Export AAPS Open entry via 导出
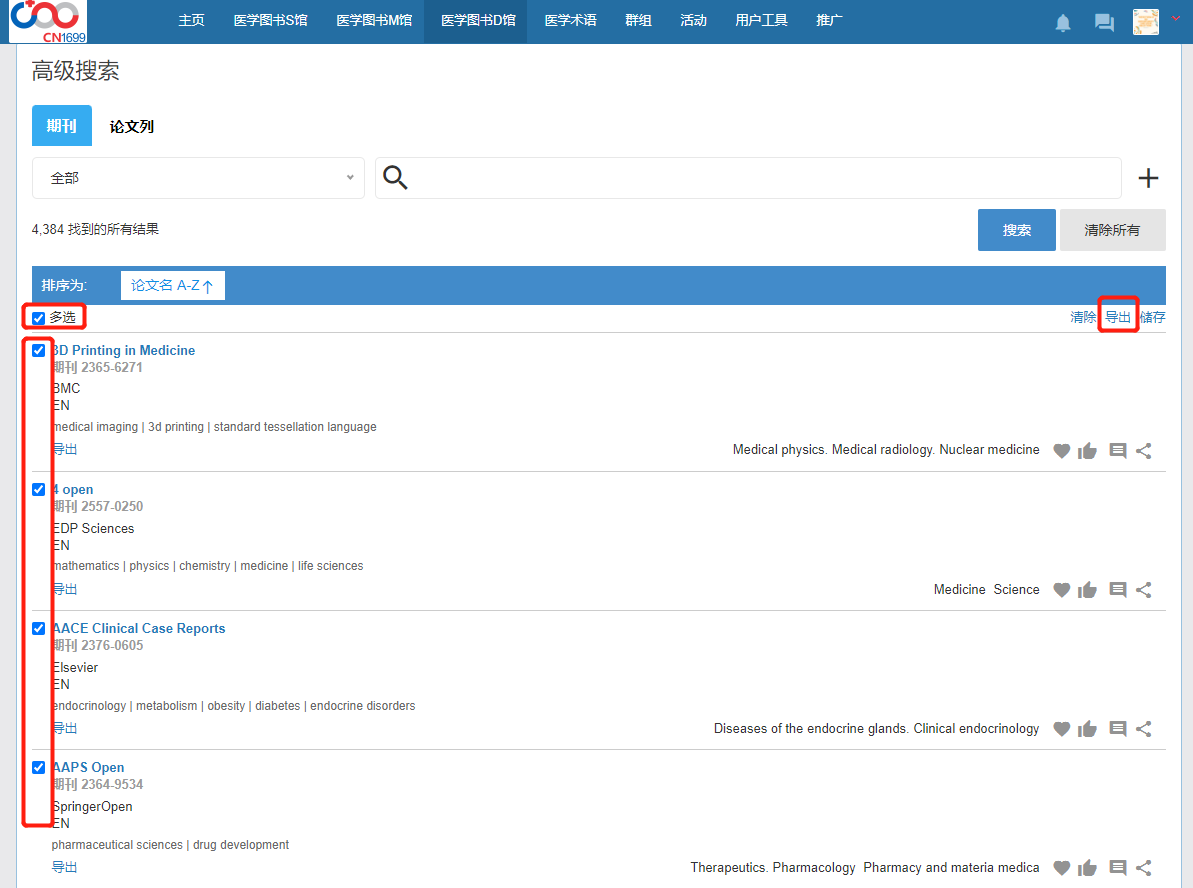 pyautogui.click(x=65, y=867)
